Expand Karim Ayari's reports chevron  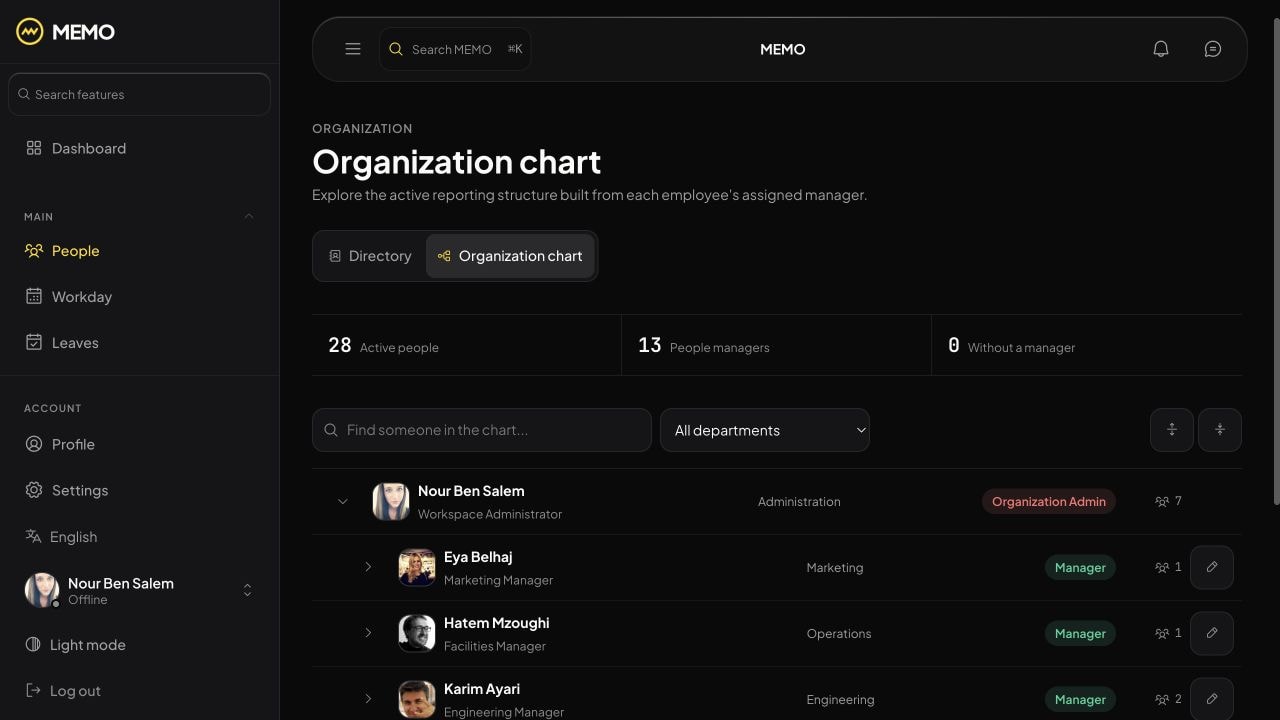[368, 699]
